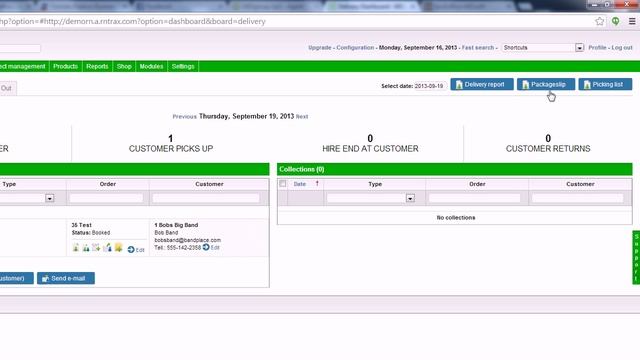Viewport: 640px width, 360px height.
Task: Go to Previous day link
Action: pyautogui.click(x=184, y=117)
